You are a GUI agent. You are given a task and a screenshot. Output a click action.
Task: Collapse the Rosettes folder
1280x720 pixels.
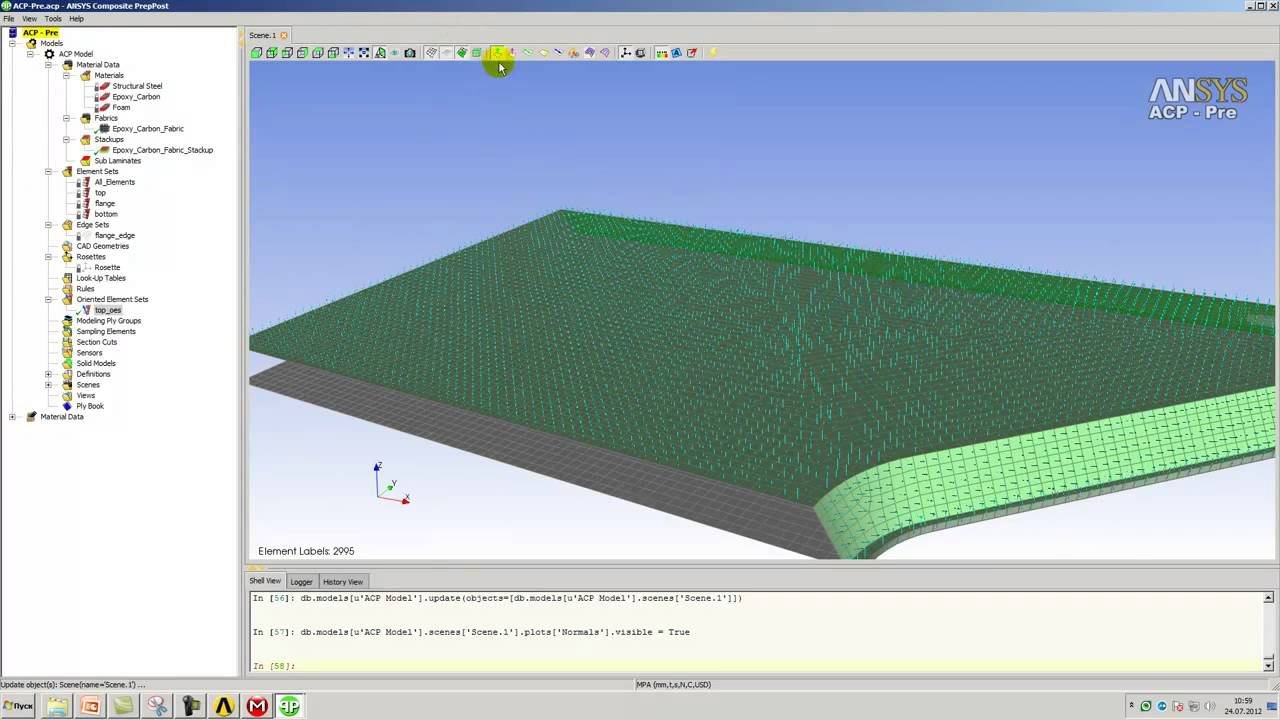pyautogui.click(x=48, y=257)
